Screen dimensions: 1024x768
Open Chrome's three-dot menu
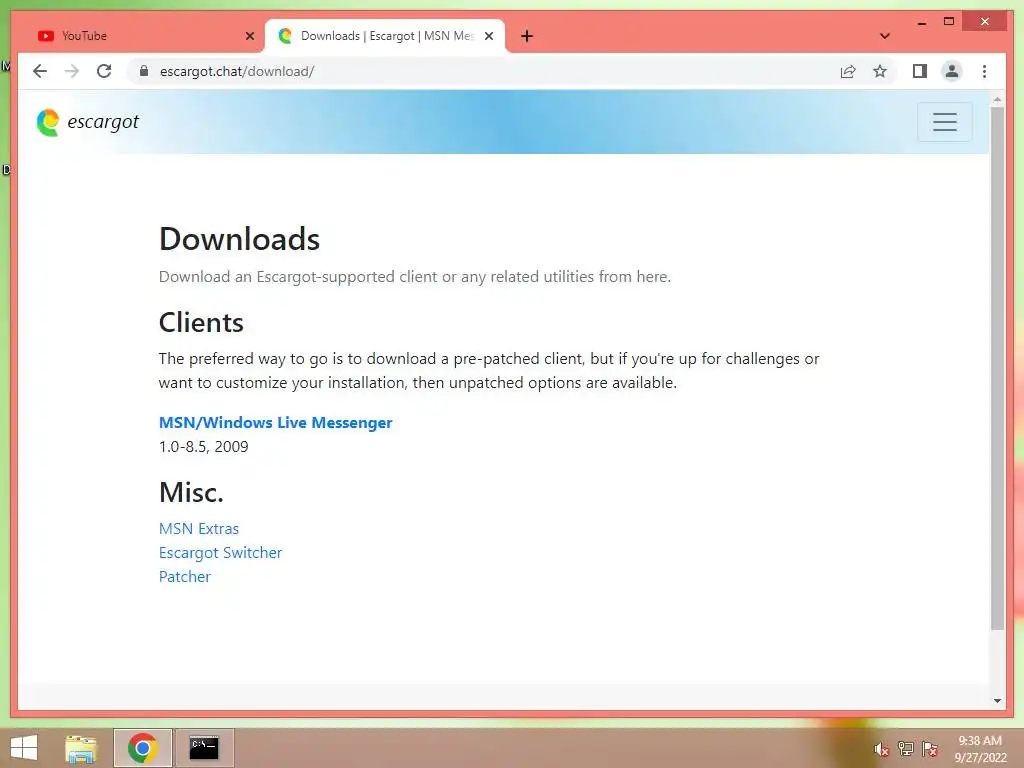tap(984, 71)
